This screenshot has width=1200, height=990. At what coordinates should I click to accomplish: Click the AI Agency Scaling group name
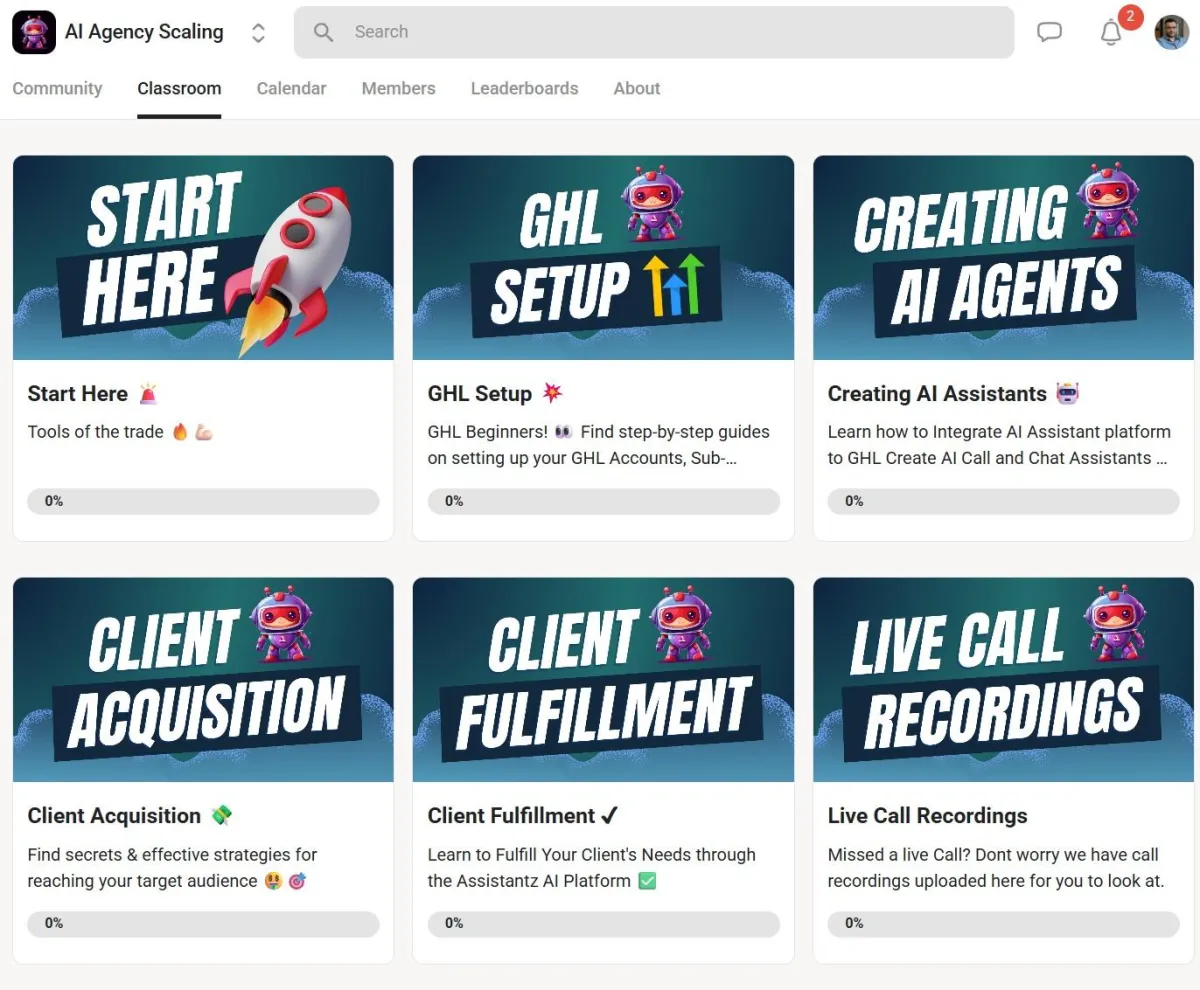click(x=144, y=32)
